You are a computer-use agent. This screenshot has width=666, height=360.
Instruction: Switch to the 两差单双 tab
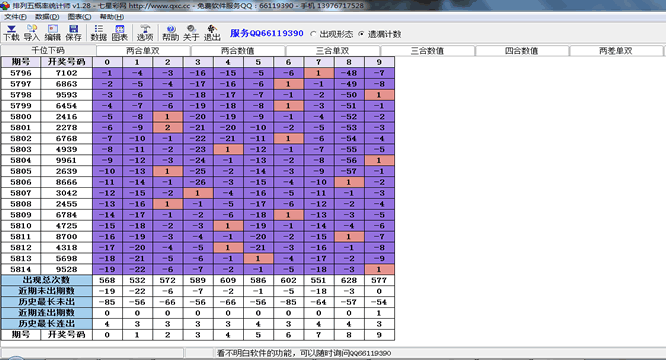pyautogui.click(x=616, y=51)
